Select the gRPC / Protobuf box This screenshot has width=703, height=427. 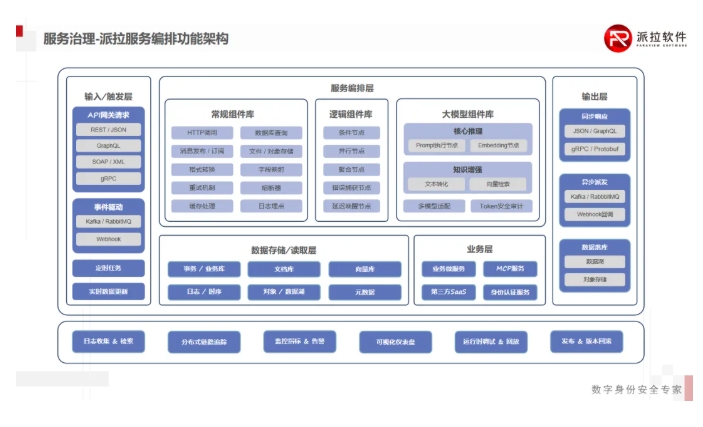pyautogui.click(x=595, y=149)
